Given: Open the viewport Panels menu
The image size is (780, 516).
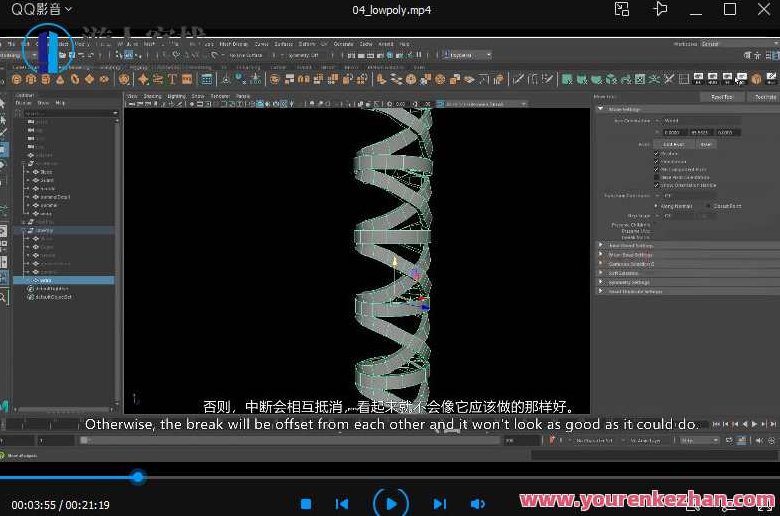Looking at the screenshot, I should [243, 96].
